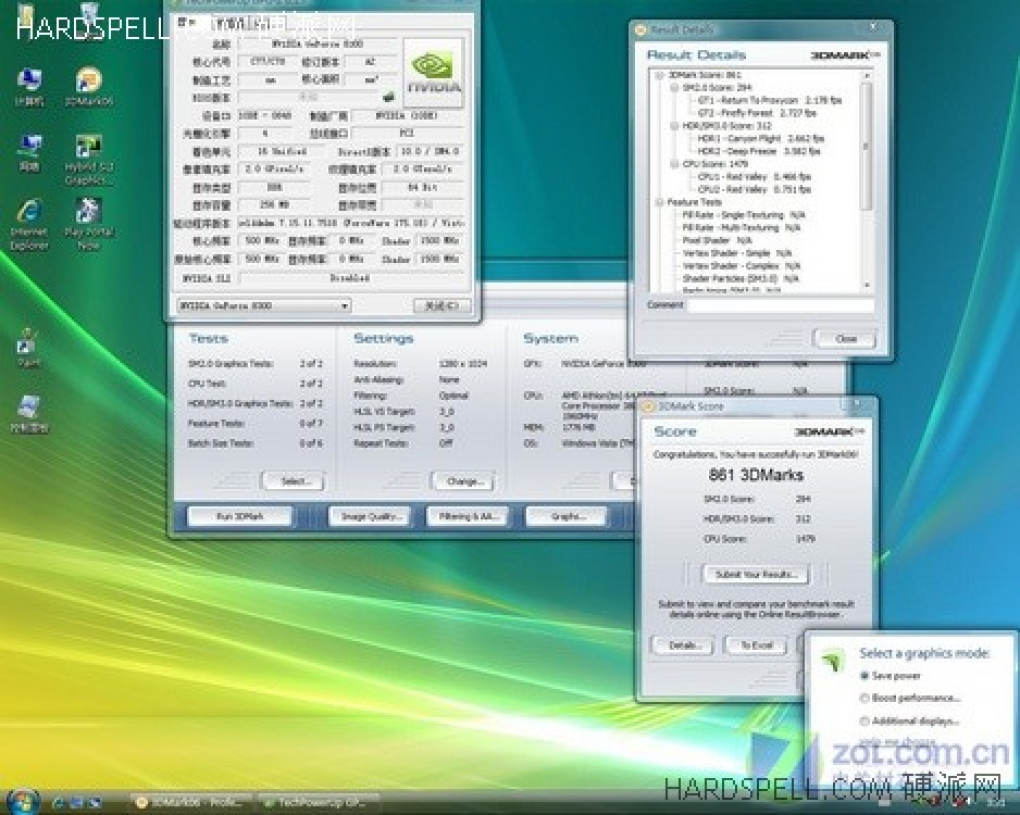Select the HDR2 - Deep Freeze row
Screen dimensions: 1020x815
758,151
